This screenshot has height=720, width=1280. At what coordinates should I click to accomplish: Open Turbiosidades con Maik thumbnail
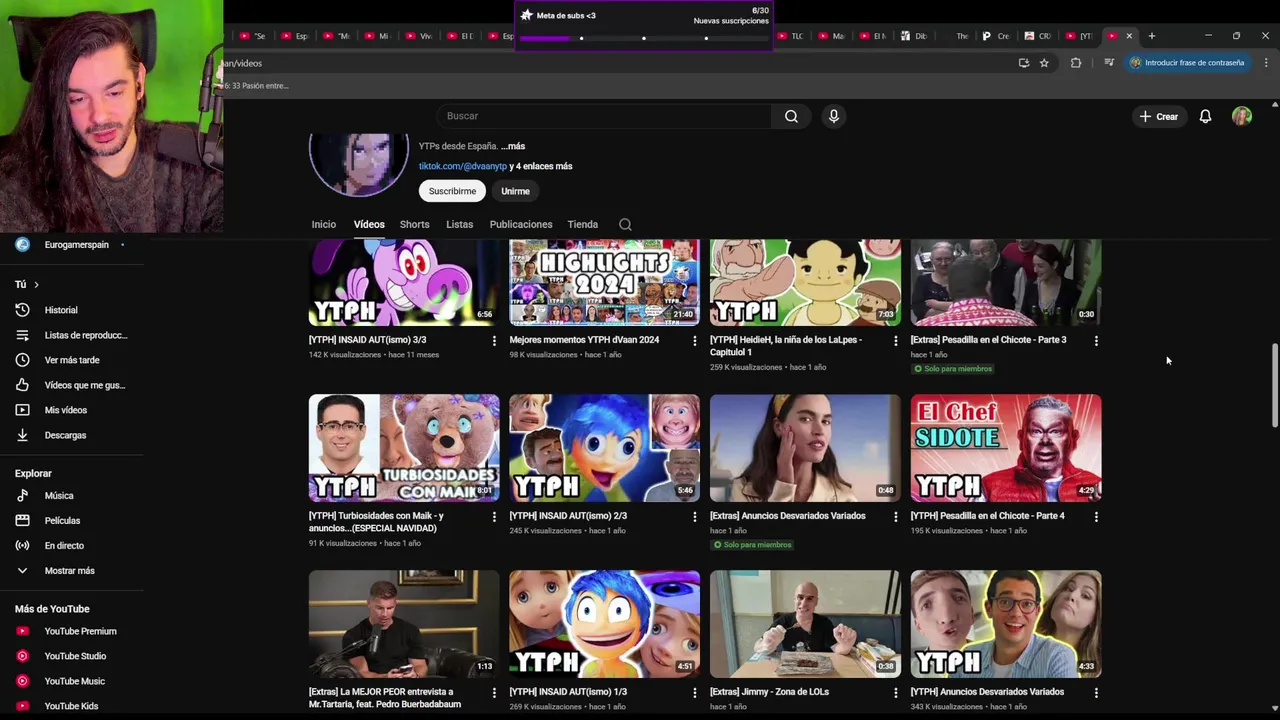pos(404,448)
